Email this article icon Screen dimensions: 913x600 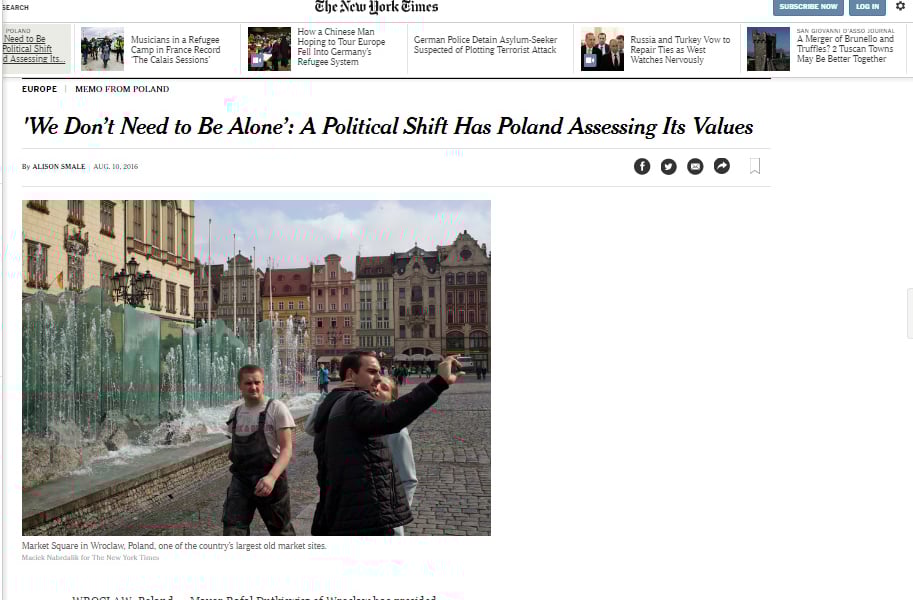(x=695, y=167)
